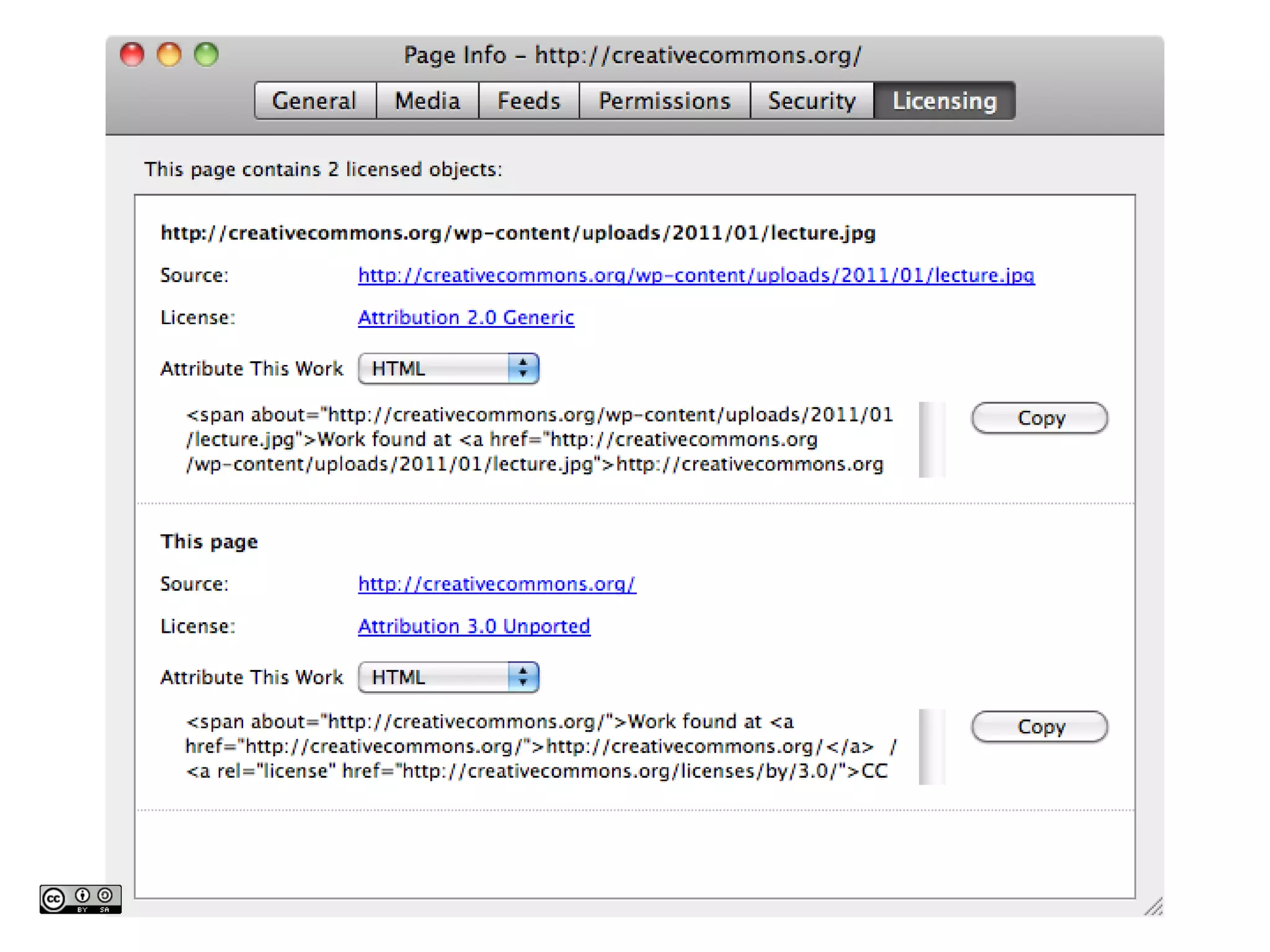Copy the lecture.jpg attribution code
Screen dimensions: 1270x952
click(x=1039, y=418)
